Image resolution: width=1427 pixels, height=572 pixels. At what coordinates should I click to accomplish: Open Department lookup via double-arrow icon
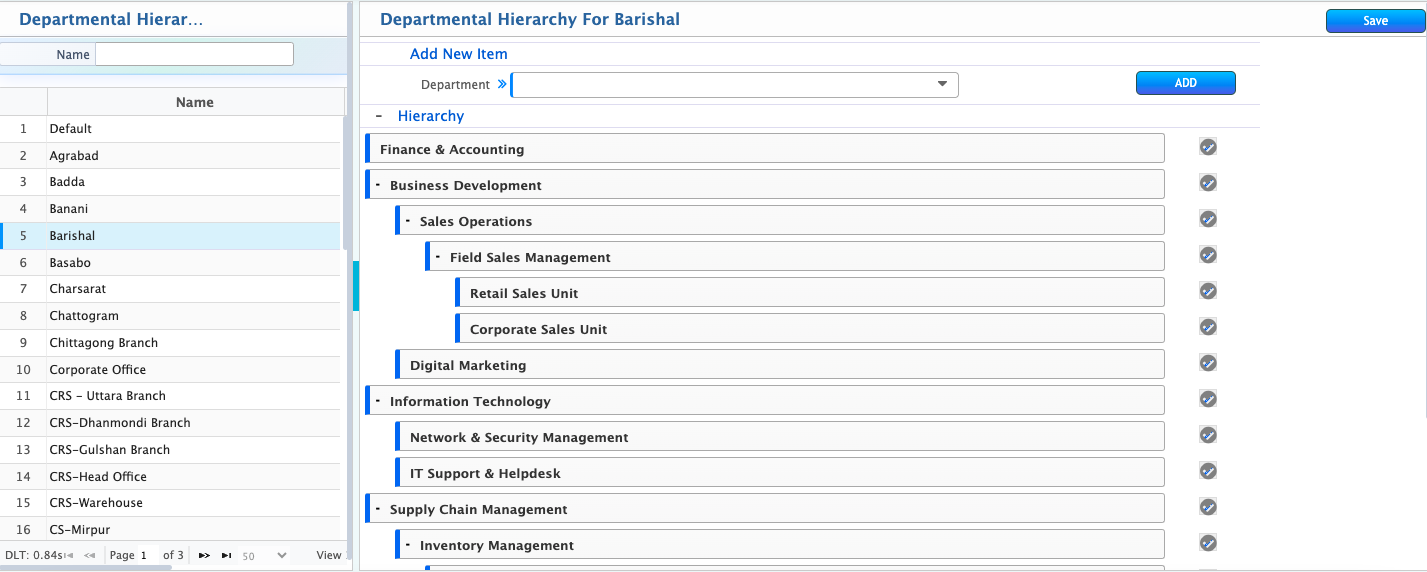point(502,85)
